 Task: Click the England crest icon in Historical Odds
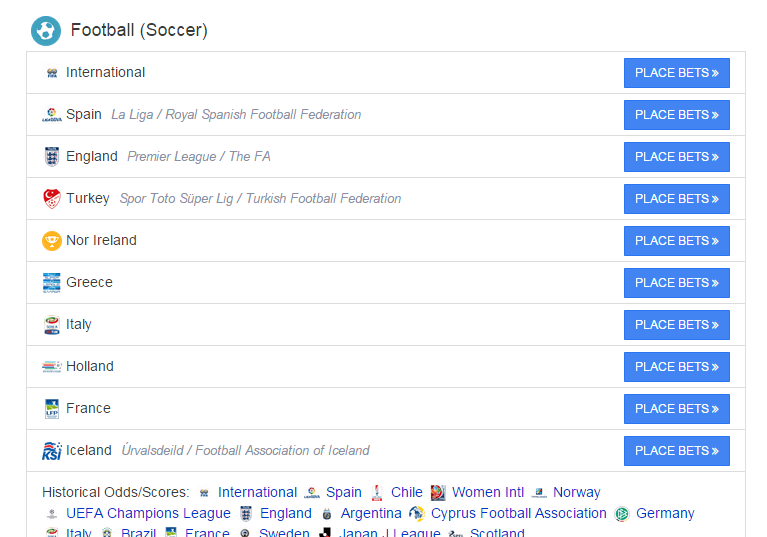coord(246,514)
